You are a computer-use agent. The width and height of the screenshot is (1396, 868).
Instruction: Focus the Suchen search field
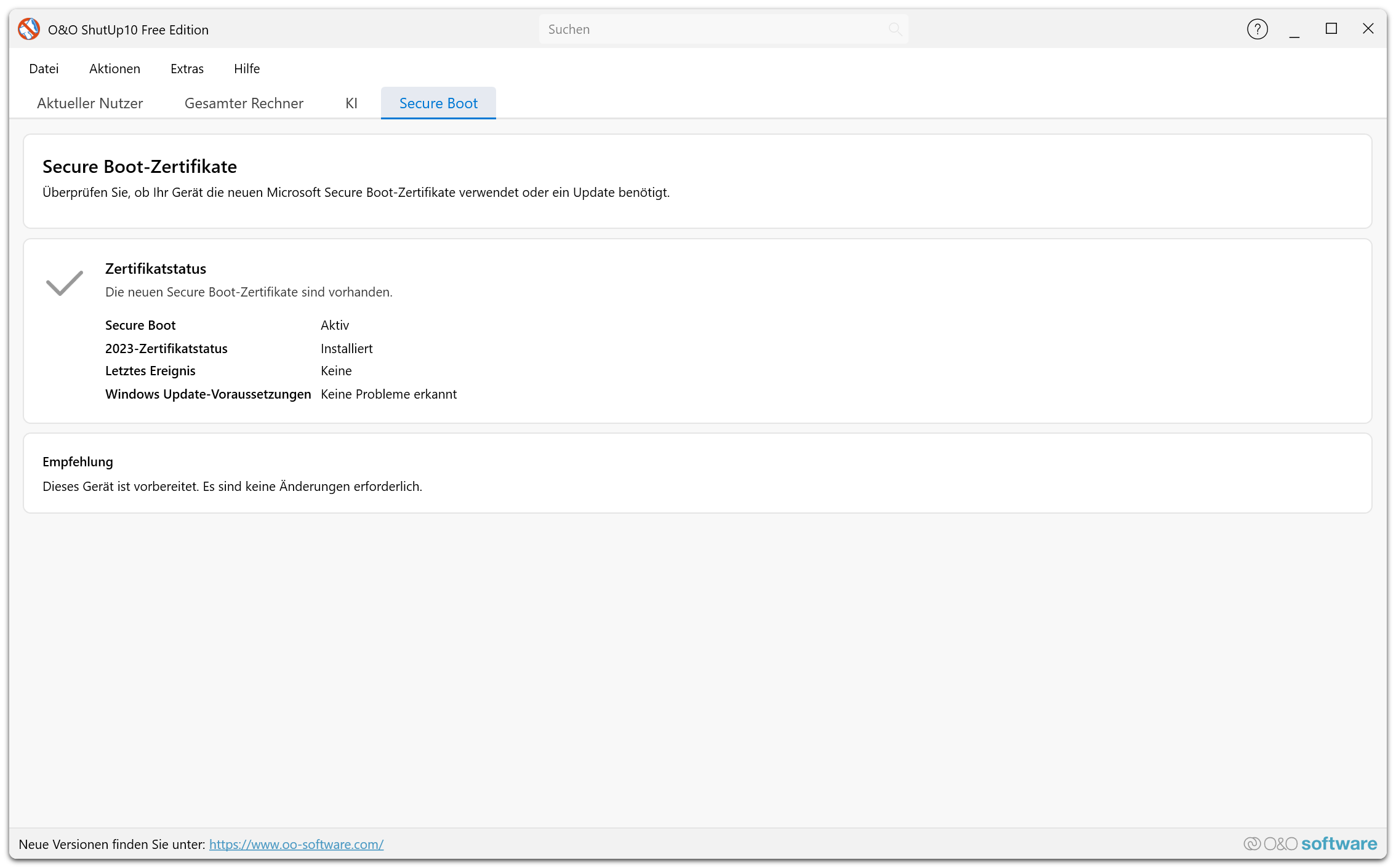point(723,29)
